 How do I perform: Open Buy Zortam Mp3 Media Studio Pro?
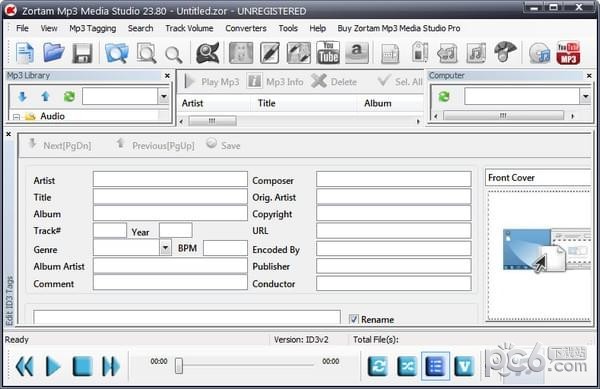click(x=399, y=28)
